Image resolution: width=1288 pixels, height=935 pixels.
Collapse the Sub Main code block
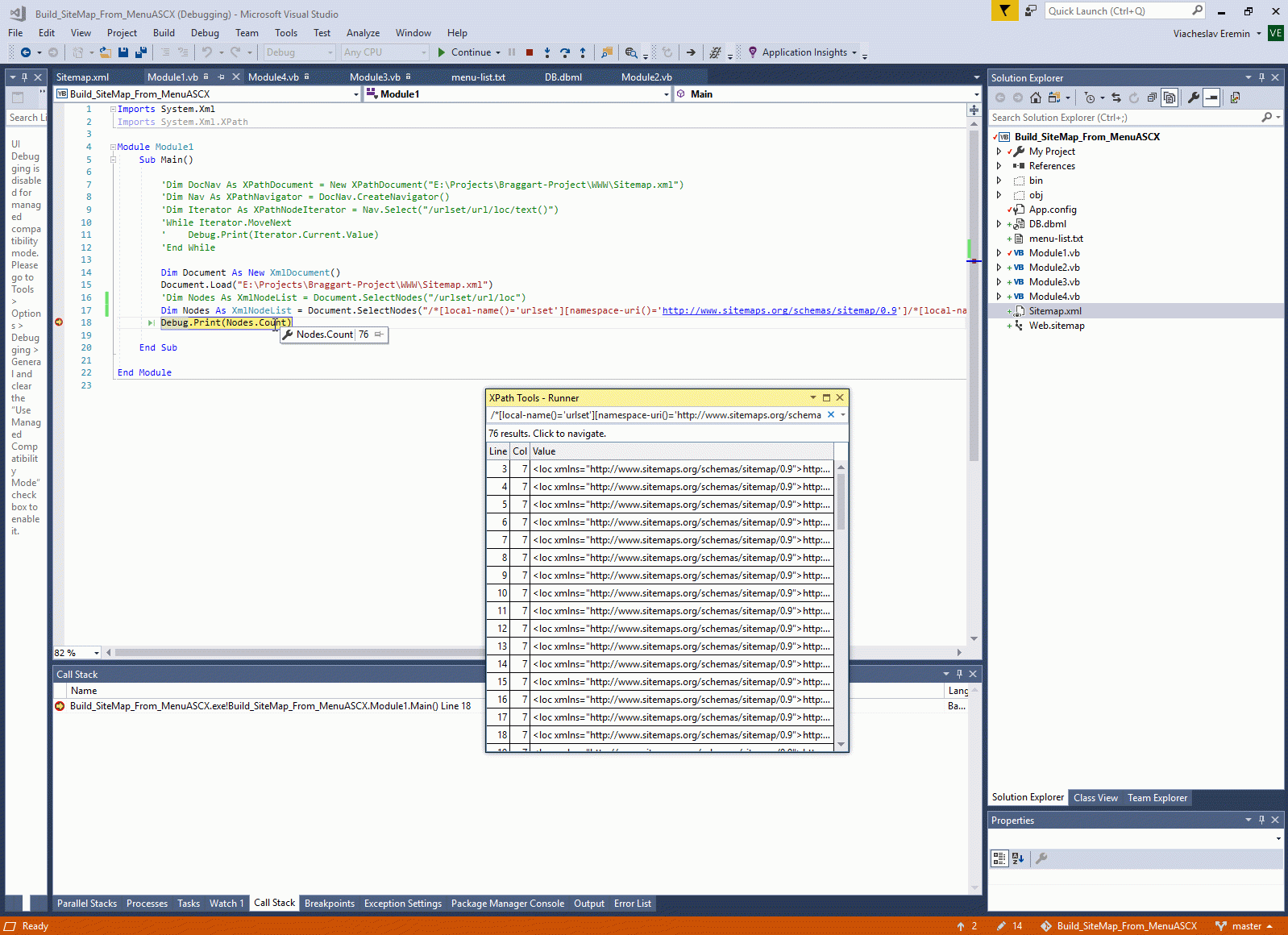[113, 160]
